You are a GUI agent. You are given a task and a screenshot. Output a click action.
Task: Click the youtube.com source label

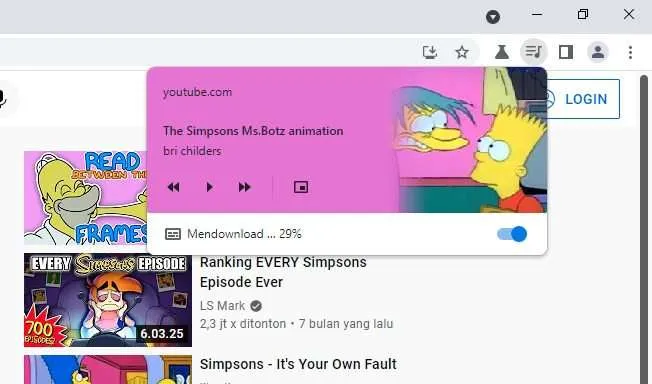(x=198, y=92)
